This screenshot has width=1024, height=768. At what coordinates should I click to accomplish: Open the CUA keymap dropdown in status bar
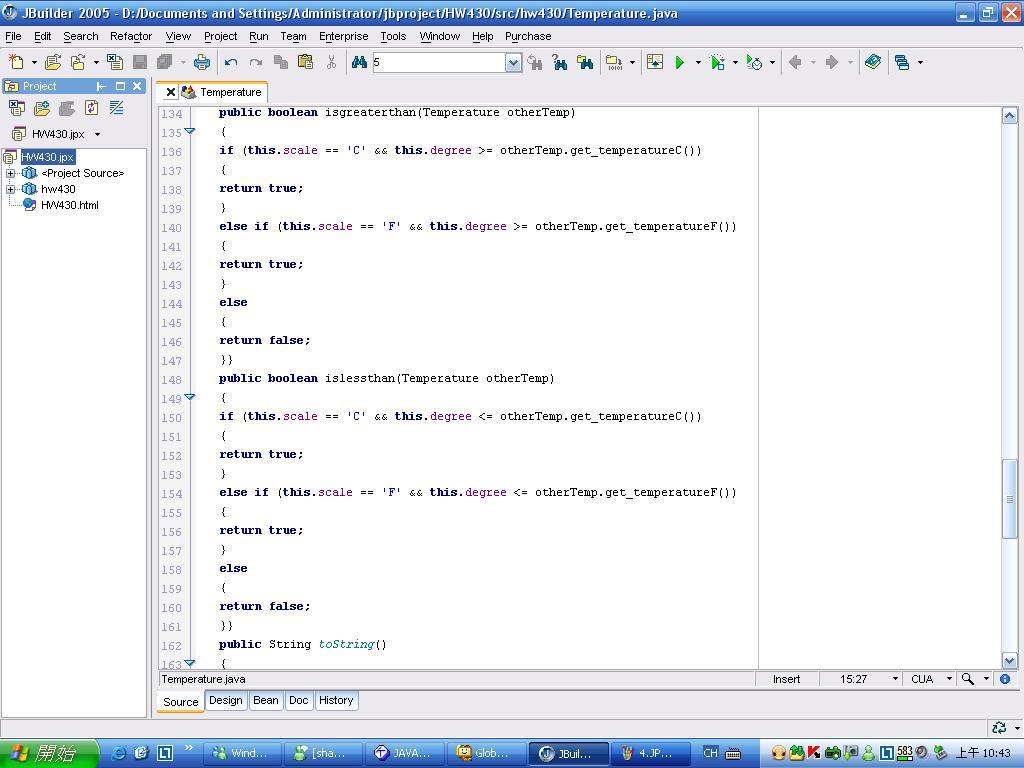pos(950,679)
